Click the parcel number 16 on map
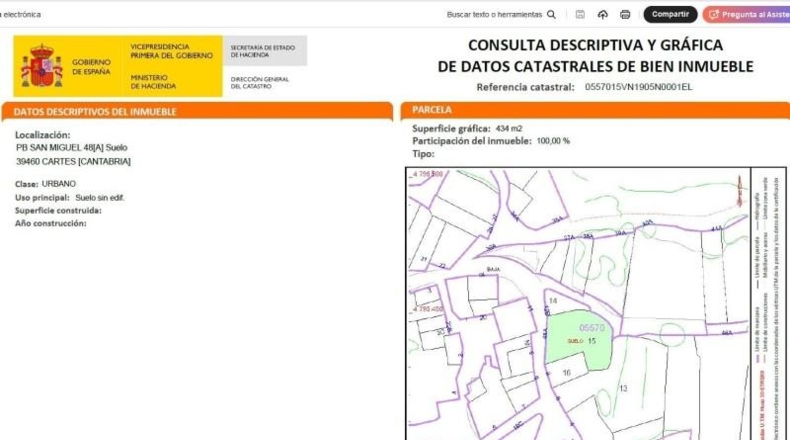The image size is (790, 440). pyautogui.click(x=567, y=373)
